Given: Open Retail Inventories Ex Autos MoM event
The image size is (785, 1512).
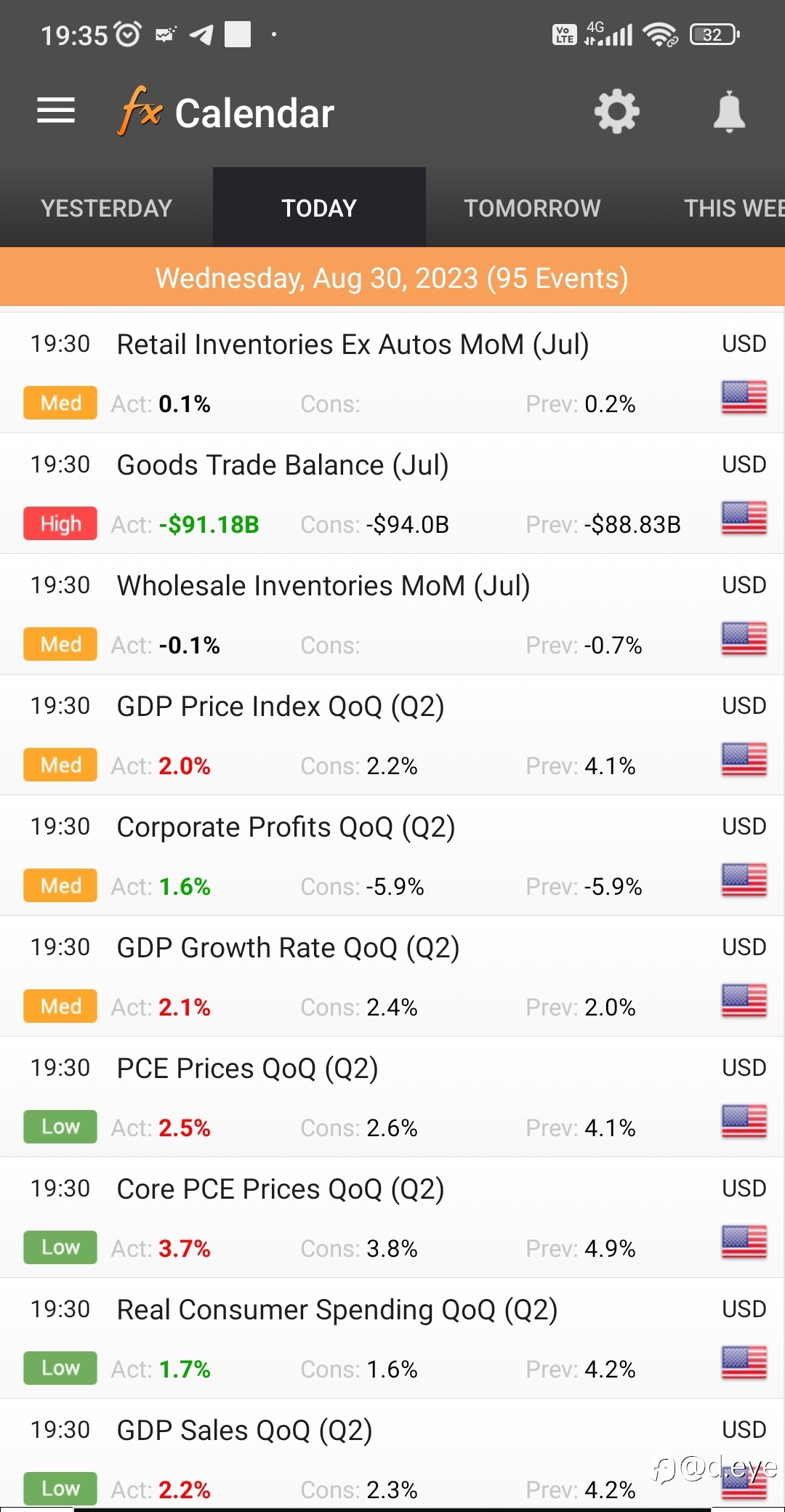Looking at the screenshot, I should pyautogui.click(x=353, y=345).
